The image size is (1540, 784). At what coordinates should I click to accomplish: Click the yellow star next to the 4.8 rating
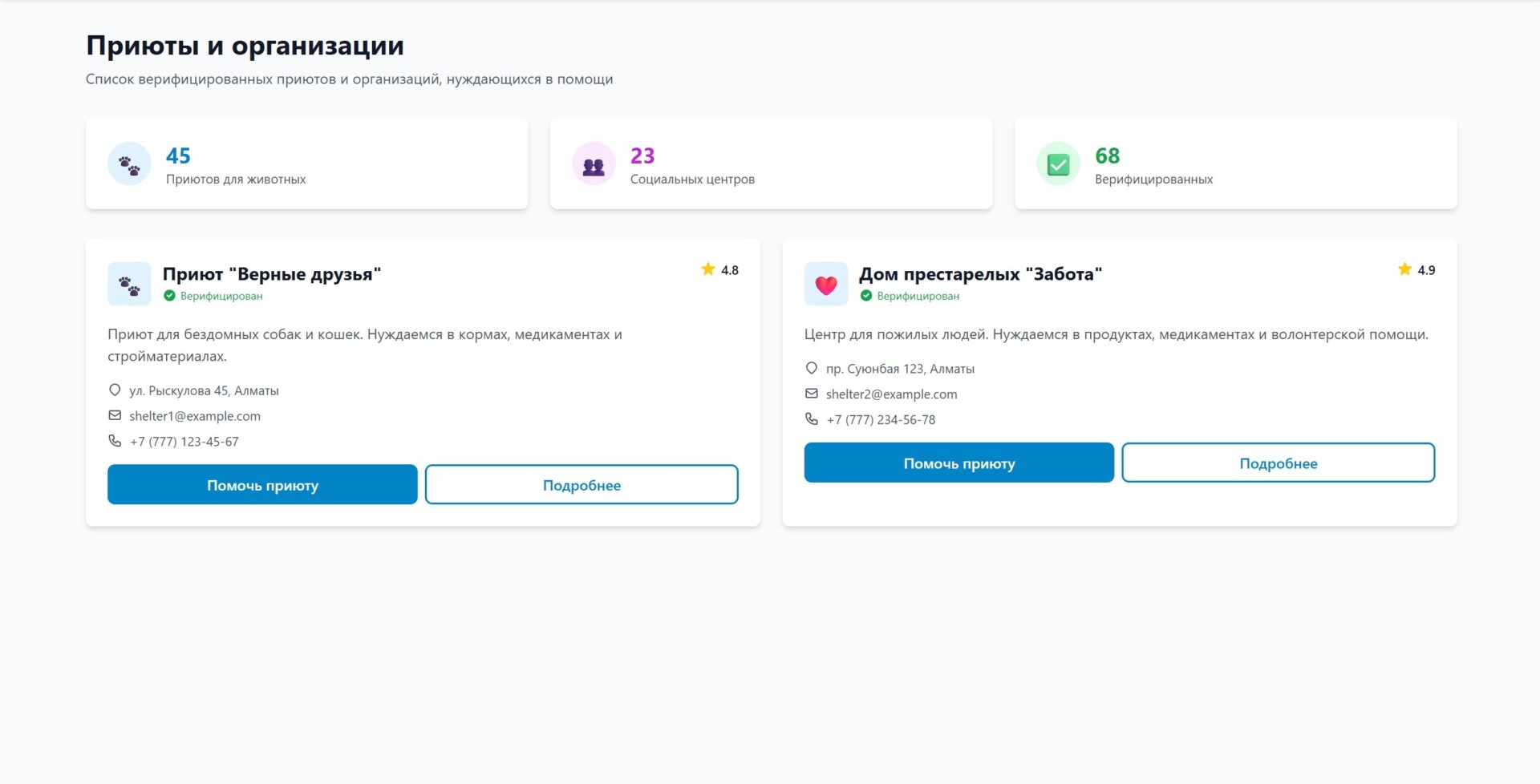pos(708,269)
